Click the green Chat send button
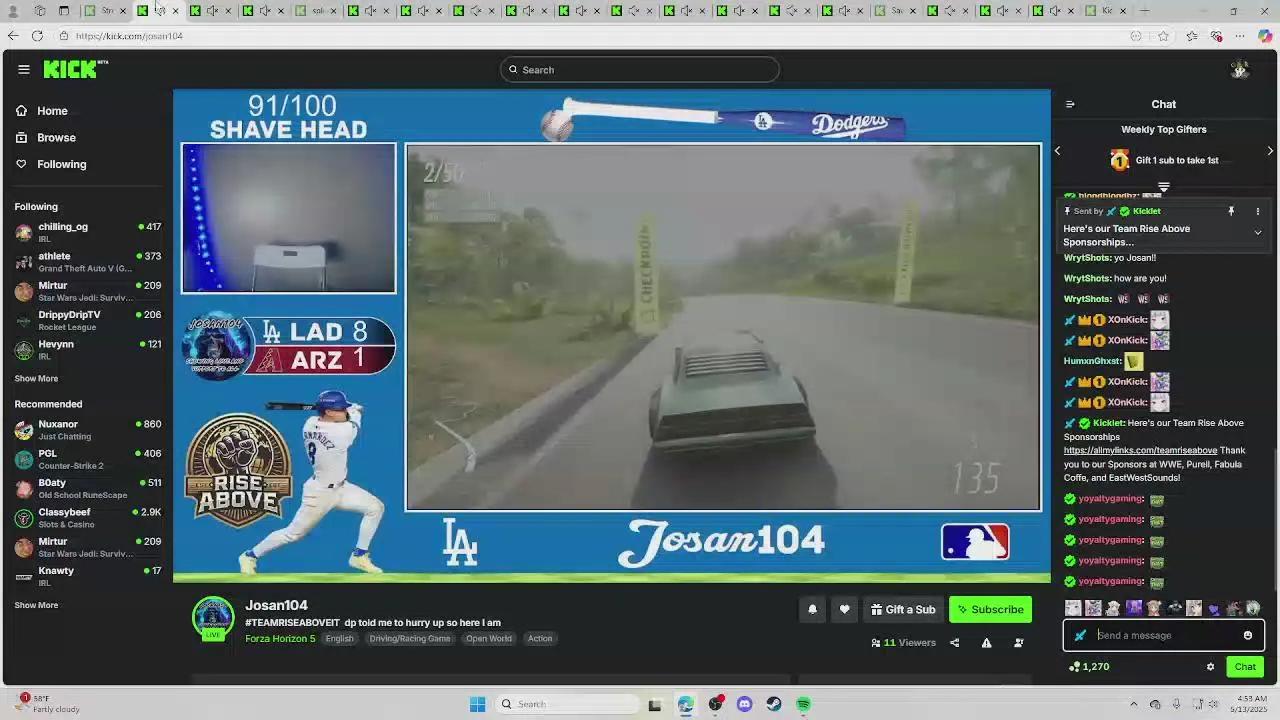 click(1245, 666)
